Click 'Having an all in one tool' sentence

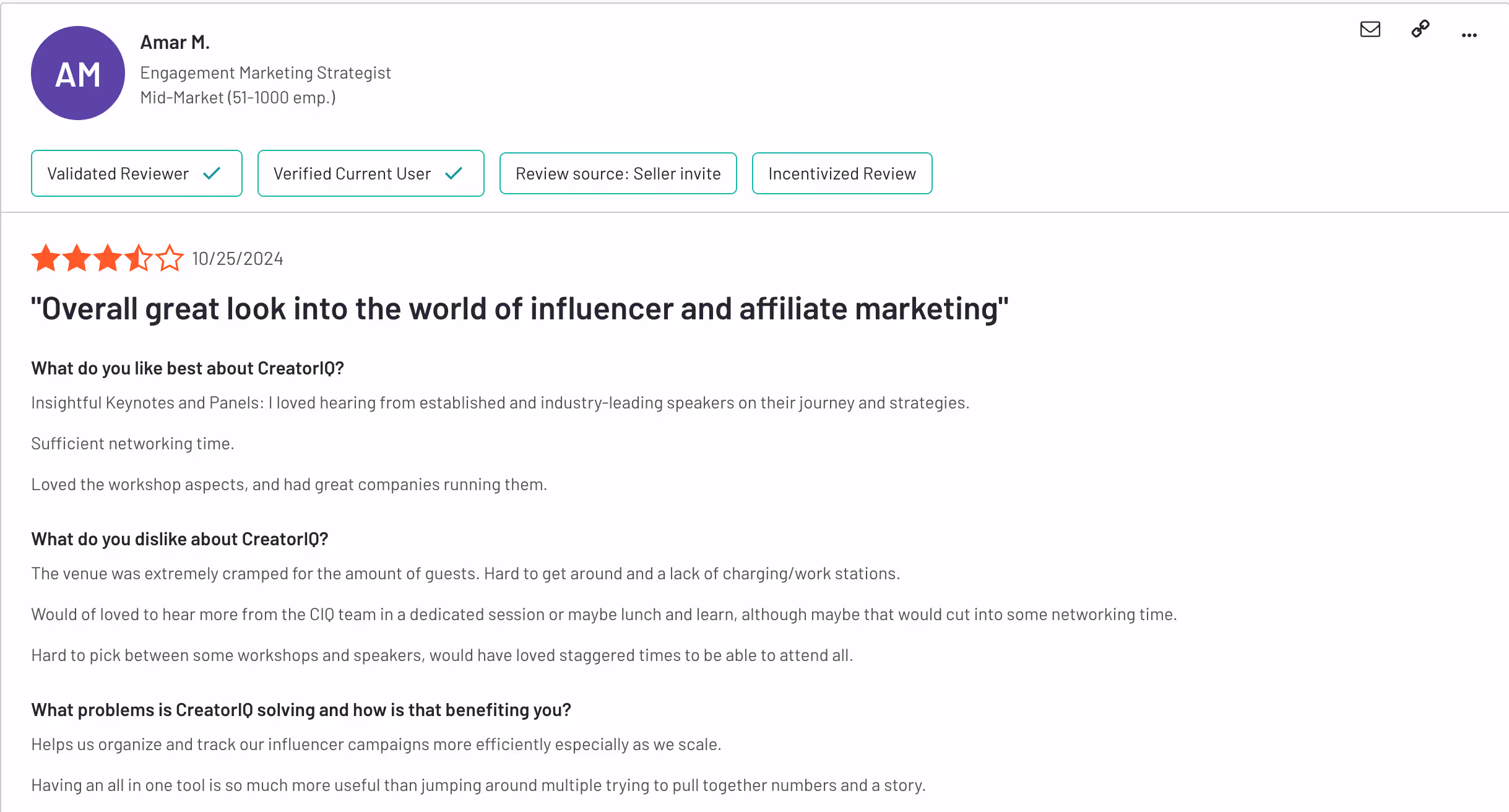click(x=478, y=785)
